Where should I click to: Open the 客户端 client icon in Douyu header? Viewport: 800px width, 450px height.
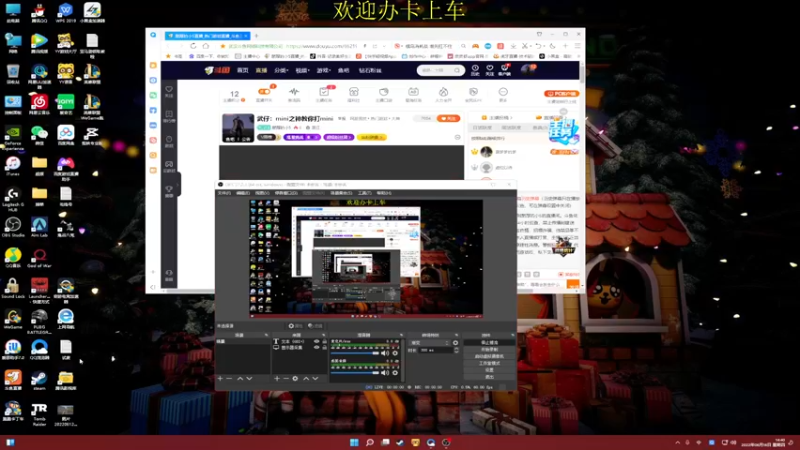504,68
